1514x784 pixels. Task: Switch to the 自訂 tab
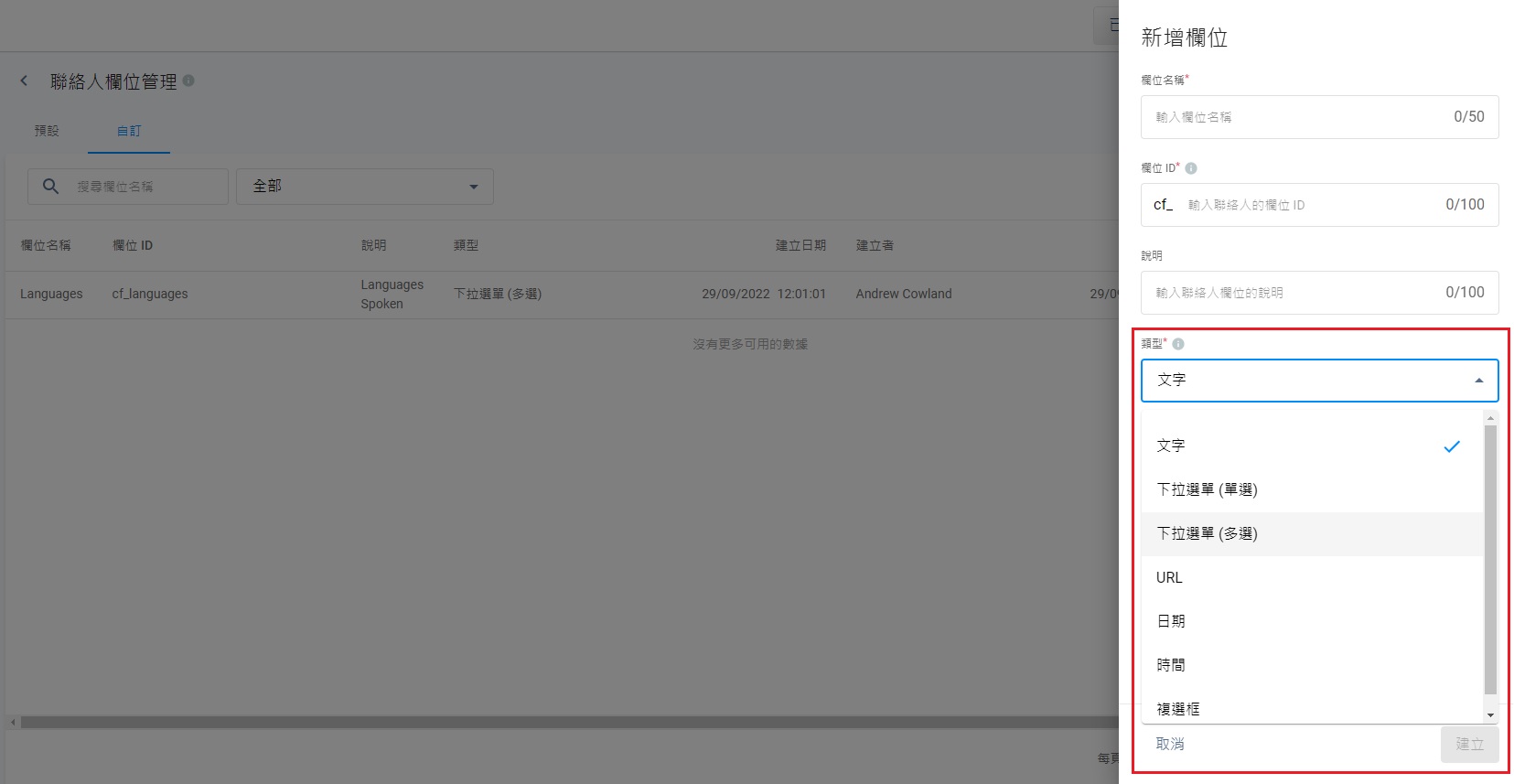click(129, 131)
